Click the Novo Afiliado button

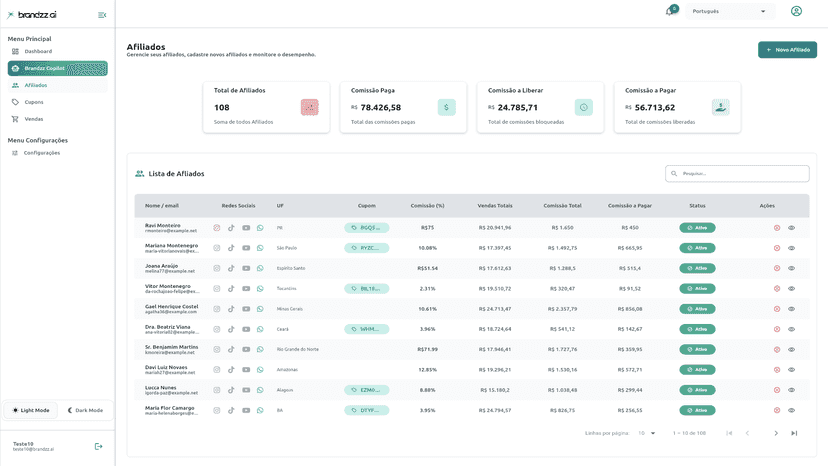[787, 50]
